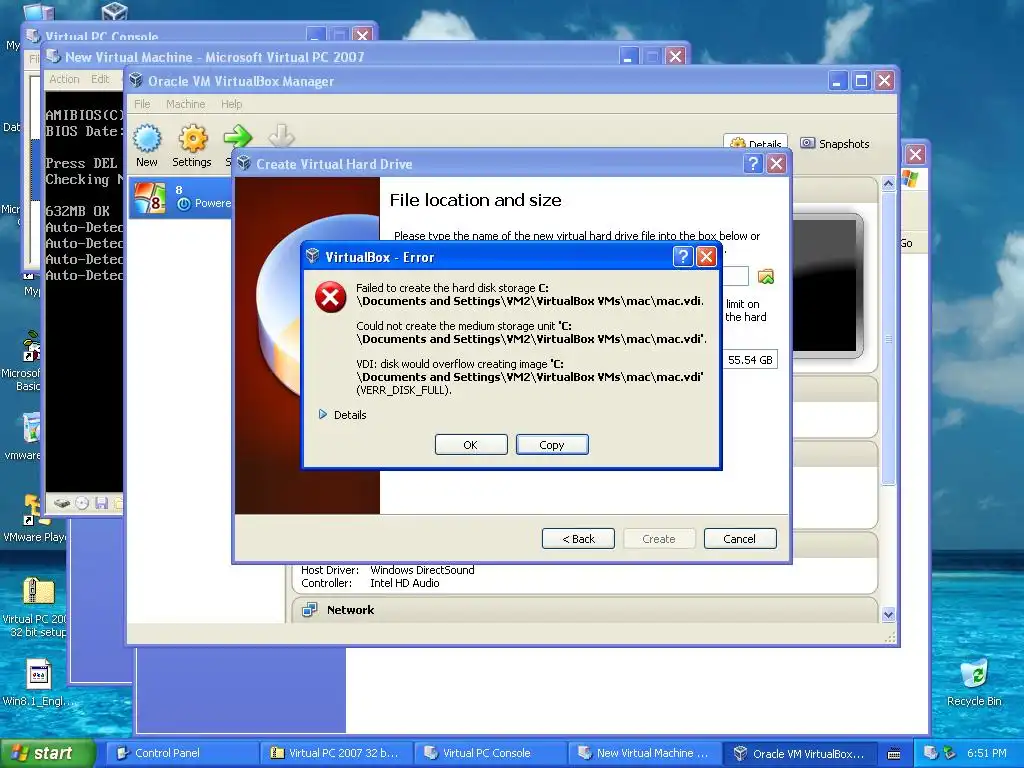Screen dimensions: 1024x768
Task: Click the floppy disk status icon in Virtual PC window
Action: pos(101,503)
